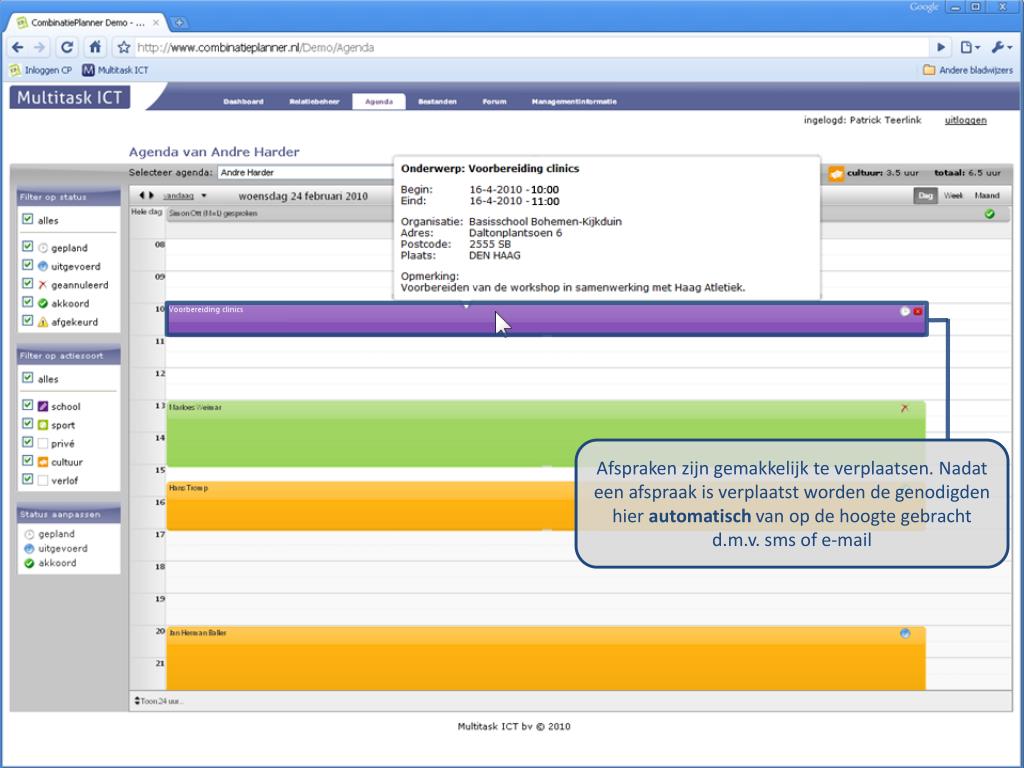Image resolution: width=1024 pixels, height=768 pixels.
Task: Click warning triangle icon next to afgekeurd
Action: click(x=43, y=322)
